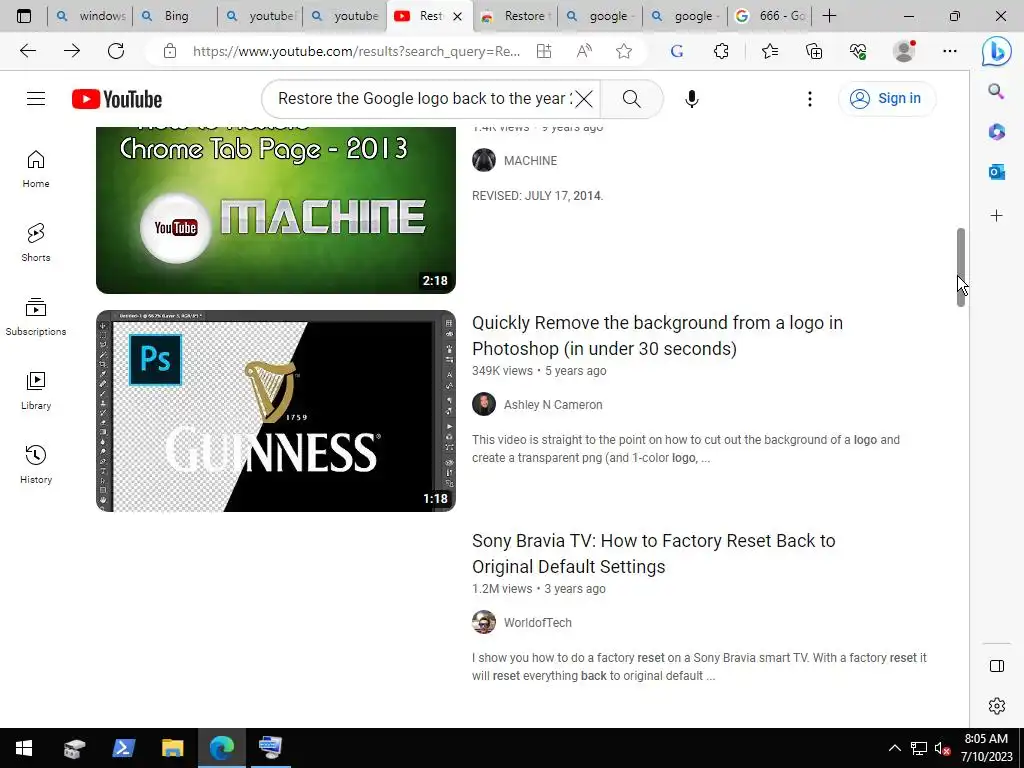1024x768 pixels.
Task: Go back with browser back arrow
Action: click(x=27, y=51)
